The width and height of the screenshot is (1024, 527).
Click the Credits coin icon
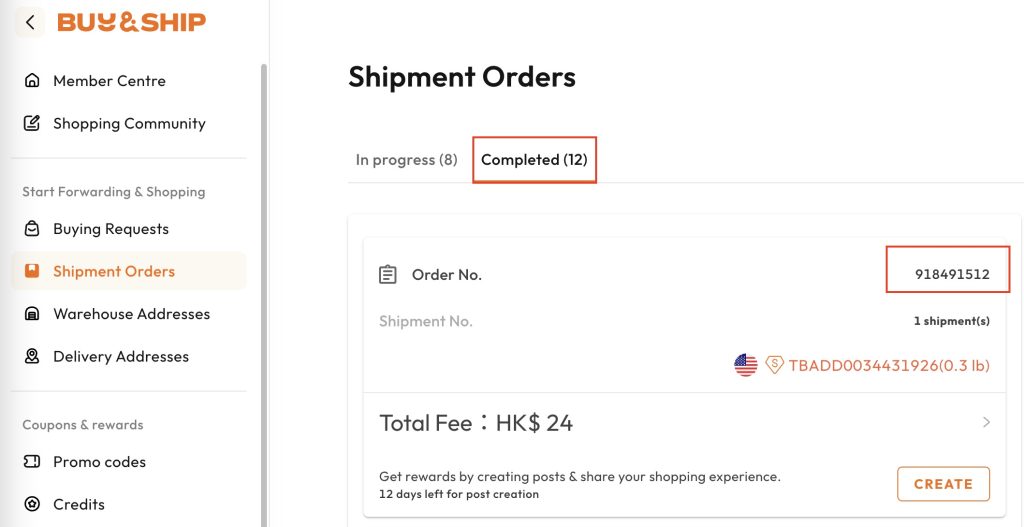click(32, 504)
